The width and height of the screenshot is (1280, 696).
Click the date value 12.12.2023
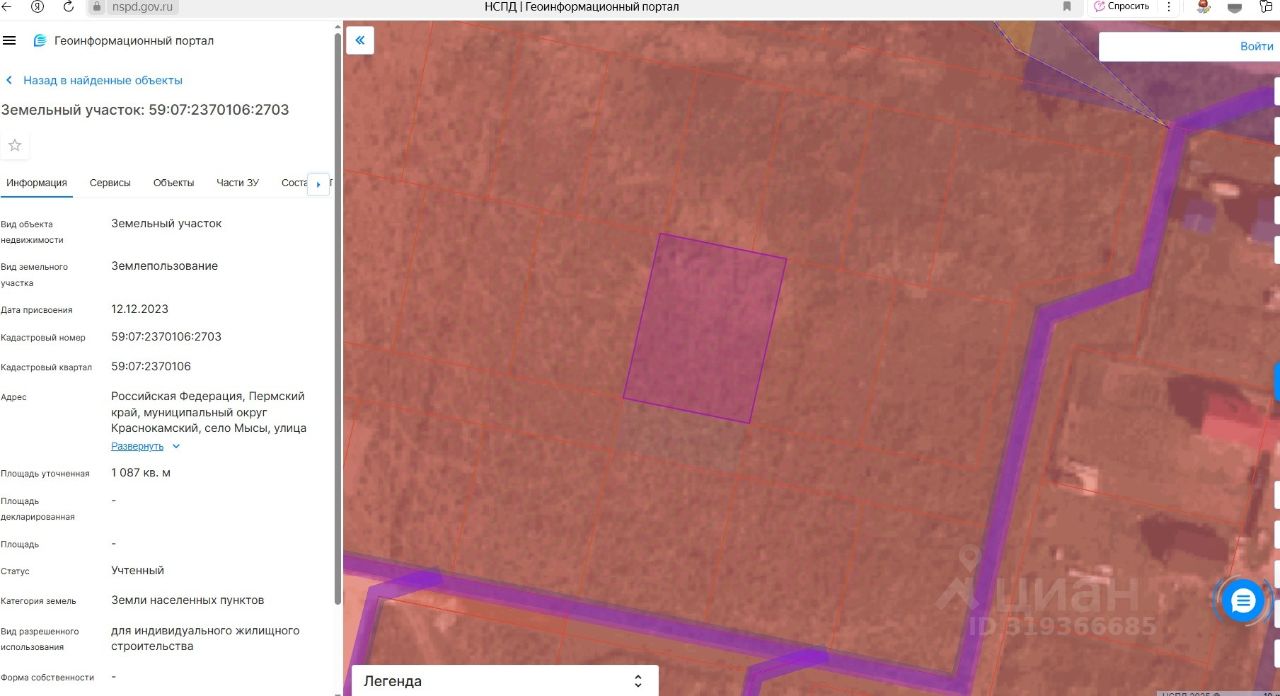[x=140, y=309]
